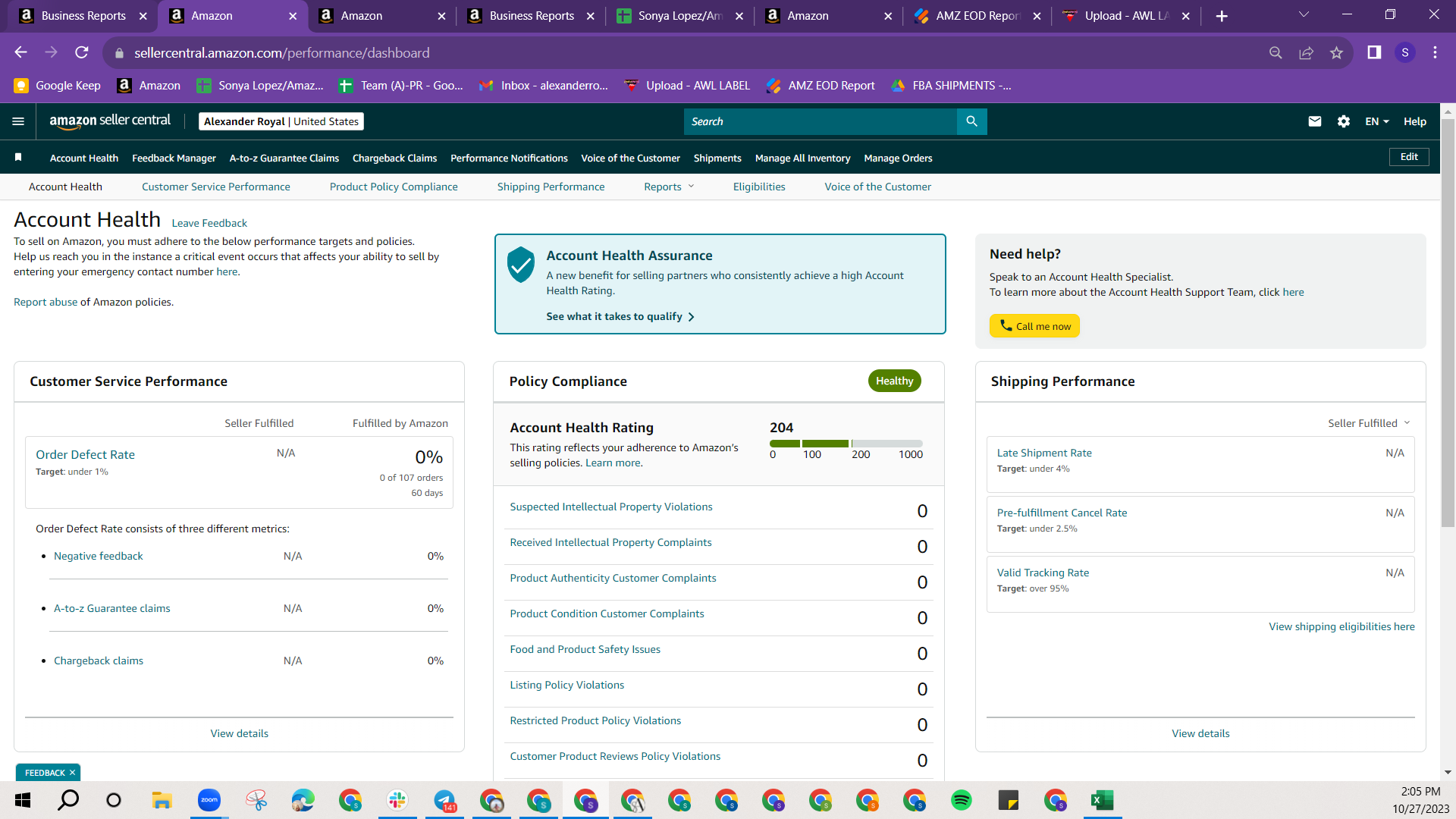
Task: Open Sticky Notes from the taskbar
Action: coord(1009,800)
